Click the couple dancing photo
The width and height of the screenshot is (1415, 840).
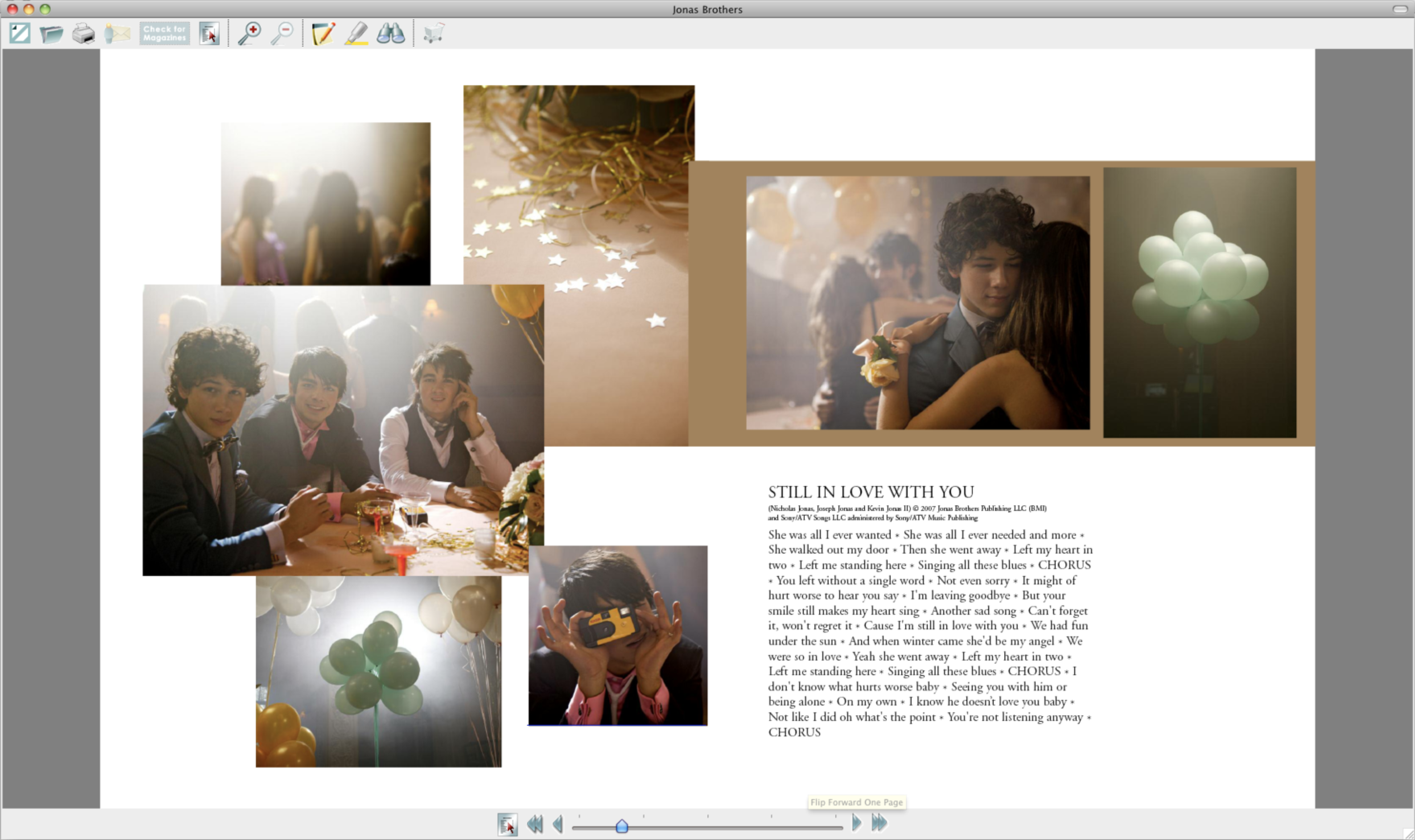(x=917, y=302)
